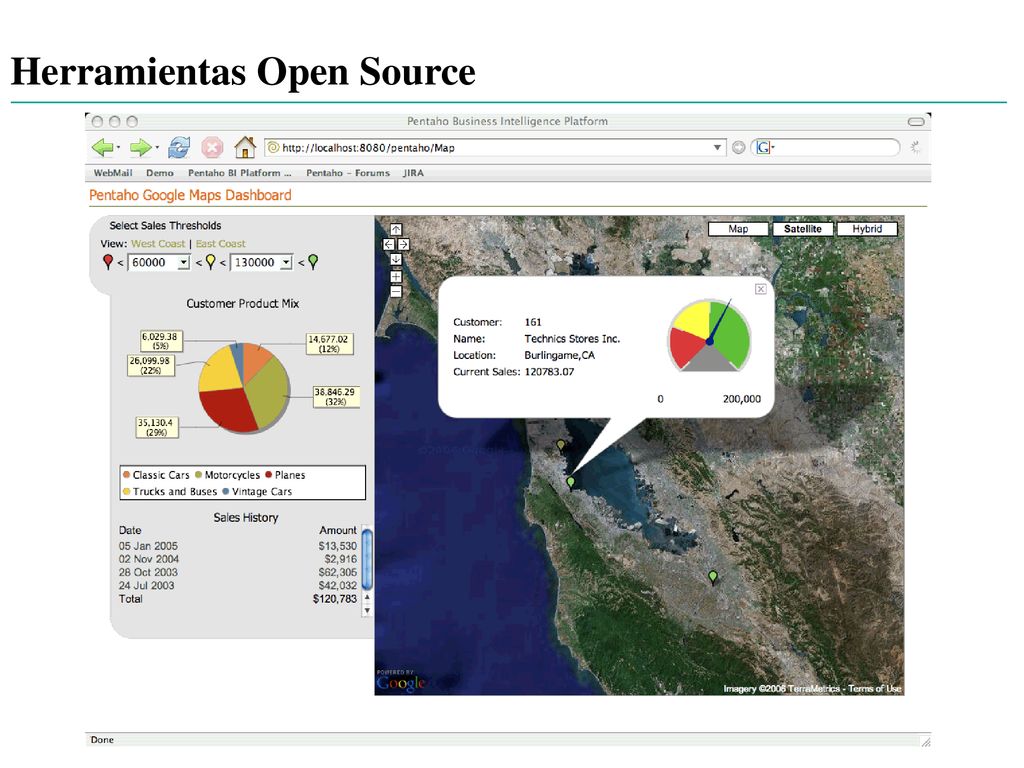This screenshot has height=768, width=1024.
Task: Go to the Home page icon
Action: click(245, 148)
